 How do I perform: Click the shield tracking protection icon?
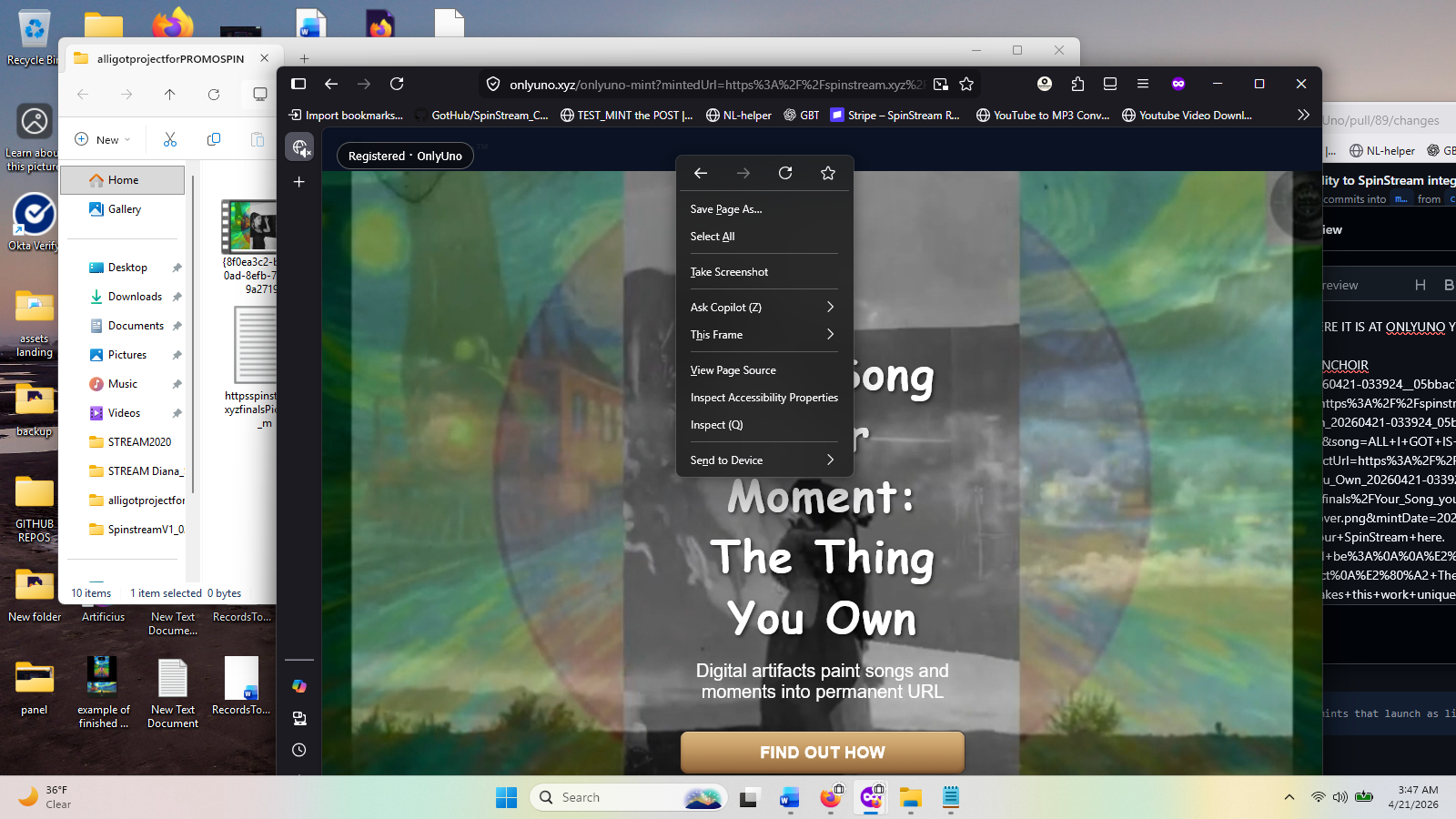click(x=493, y=84)
